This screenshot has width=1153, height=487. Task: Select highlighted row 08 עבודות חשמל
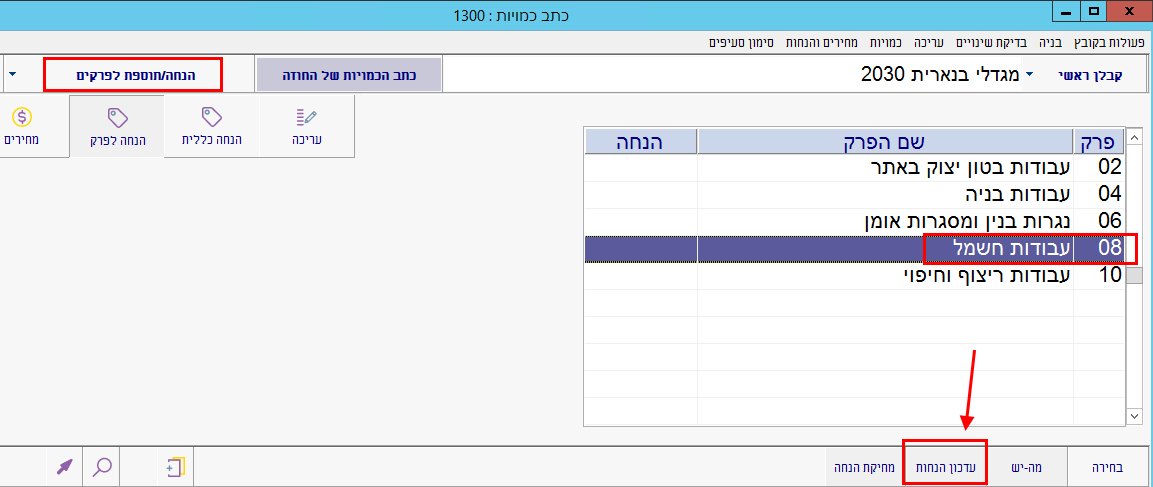(x=854, y=249)
